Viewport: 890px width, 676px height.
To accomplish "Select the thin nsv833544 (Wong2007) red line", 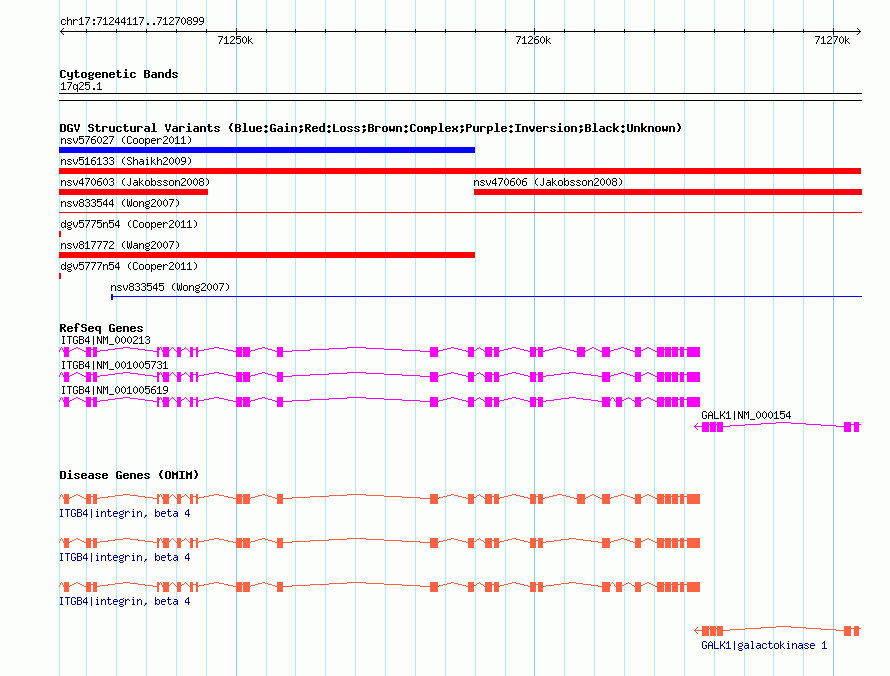I will click(460, 213).
